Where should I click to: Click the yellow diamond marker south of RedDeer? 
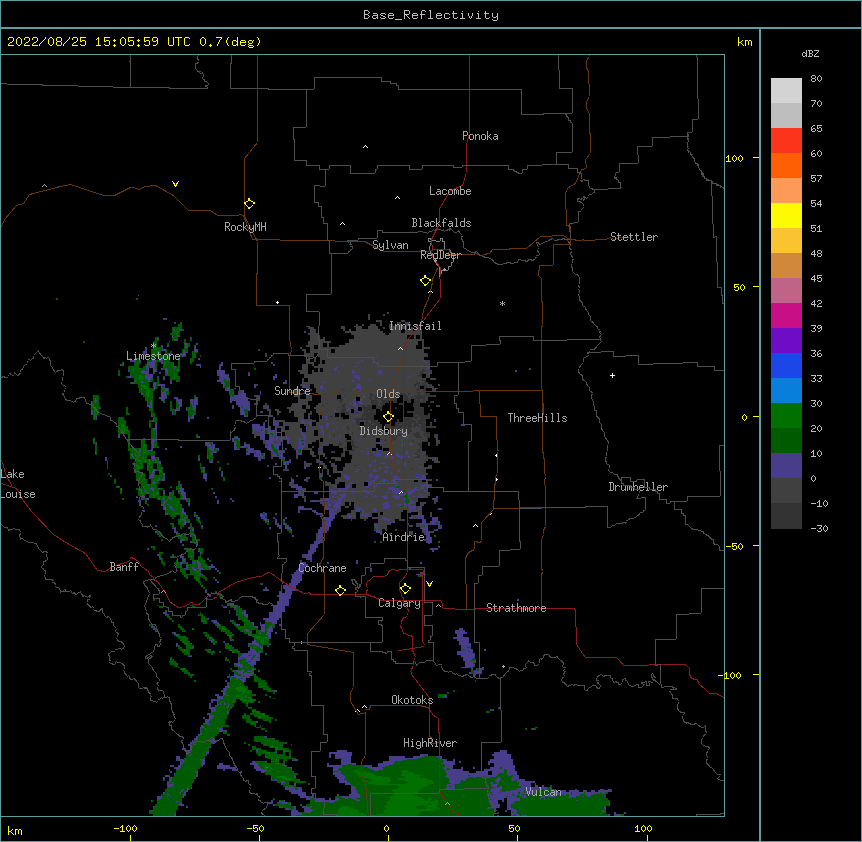coord(425,281)
